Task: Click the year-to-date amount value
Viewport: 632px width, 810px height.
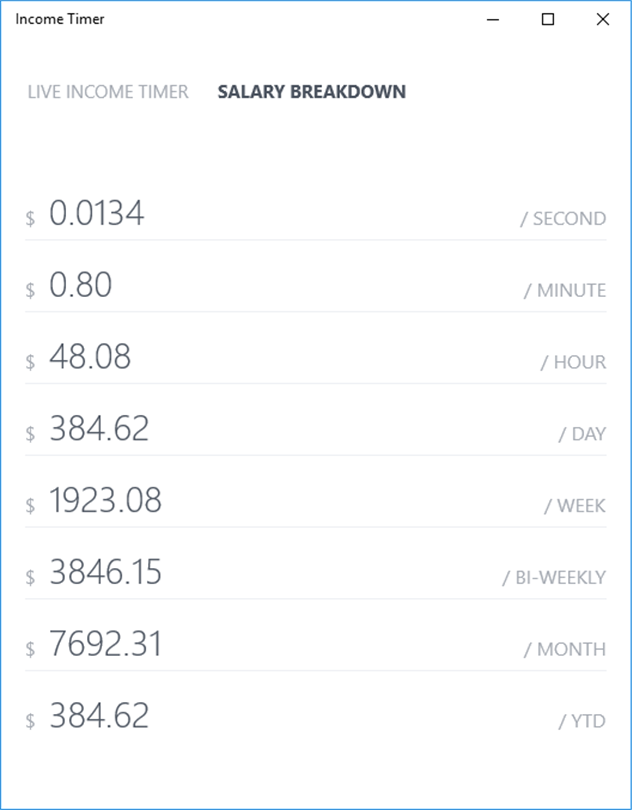Action: (99, 716)
